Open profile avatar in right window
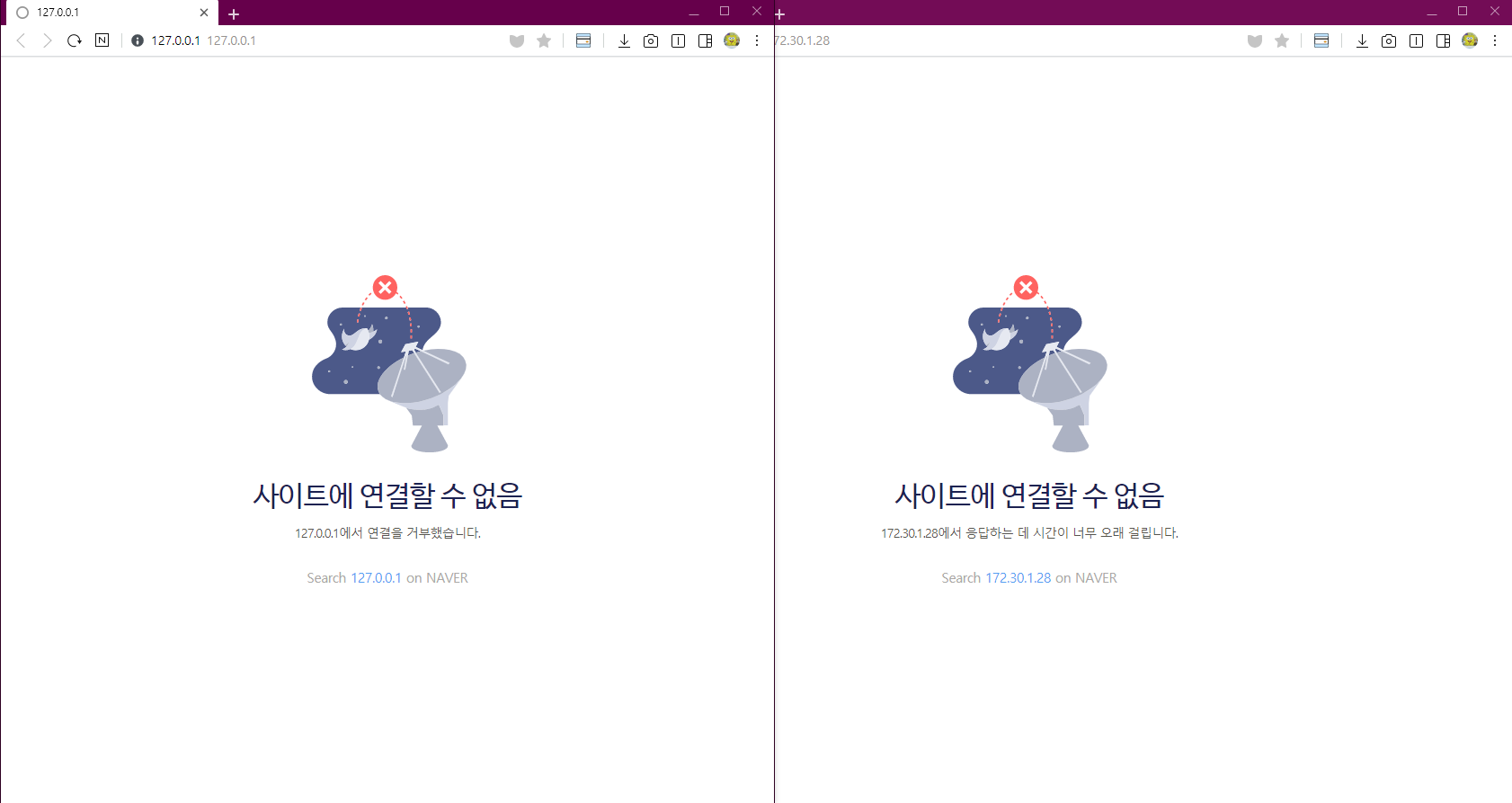 [x=1470, y=40]
